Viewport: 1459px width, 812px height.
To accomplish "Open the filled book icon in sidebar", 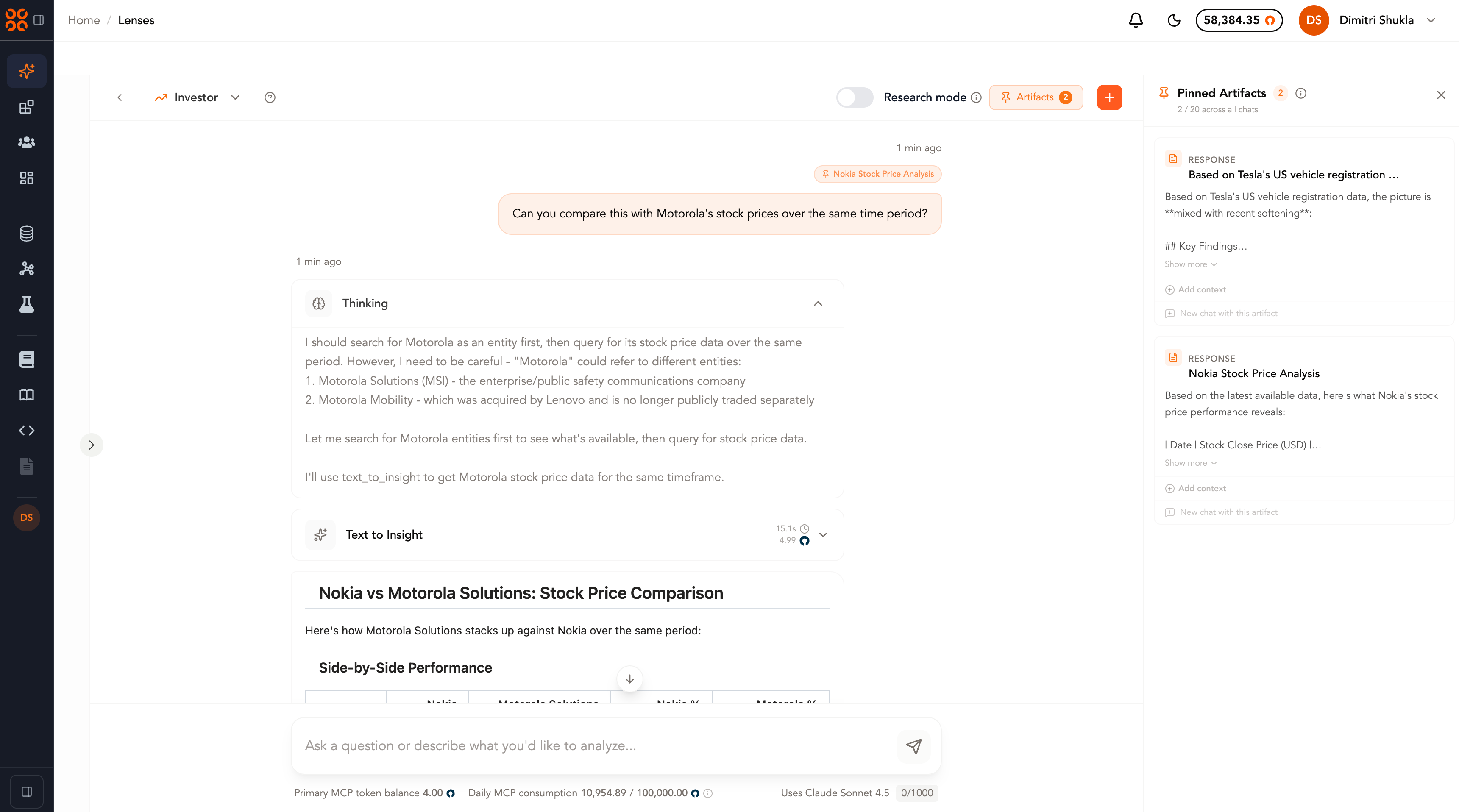I will point(27,359).
